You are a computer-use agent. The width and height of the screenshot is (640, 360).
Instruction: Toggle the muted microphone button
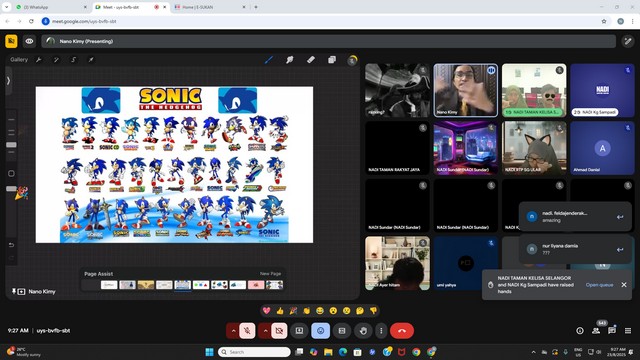pos(247,331)
